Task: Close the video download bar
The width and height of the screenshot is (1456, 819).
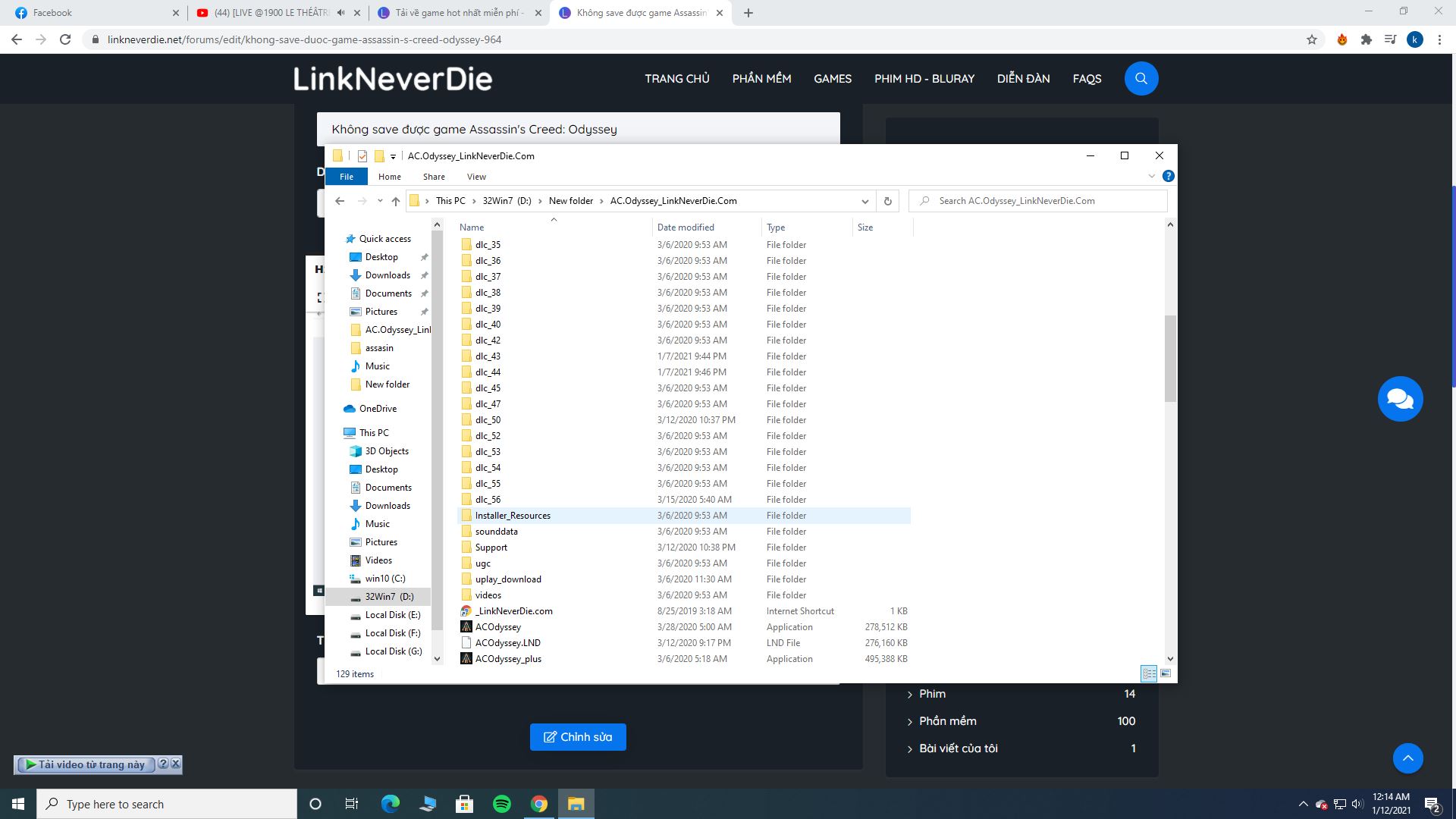Action: (175, 764)
